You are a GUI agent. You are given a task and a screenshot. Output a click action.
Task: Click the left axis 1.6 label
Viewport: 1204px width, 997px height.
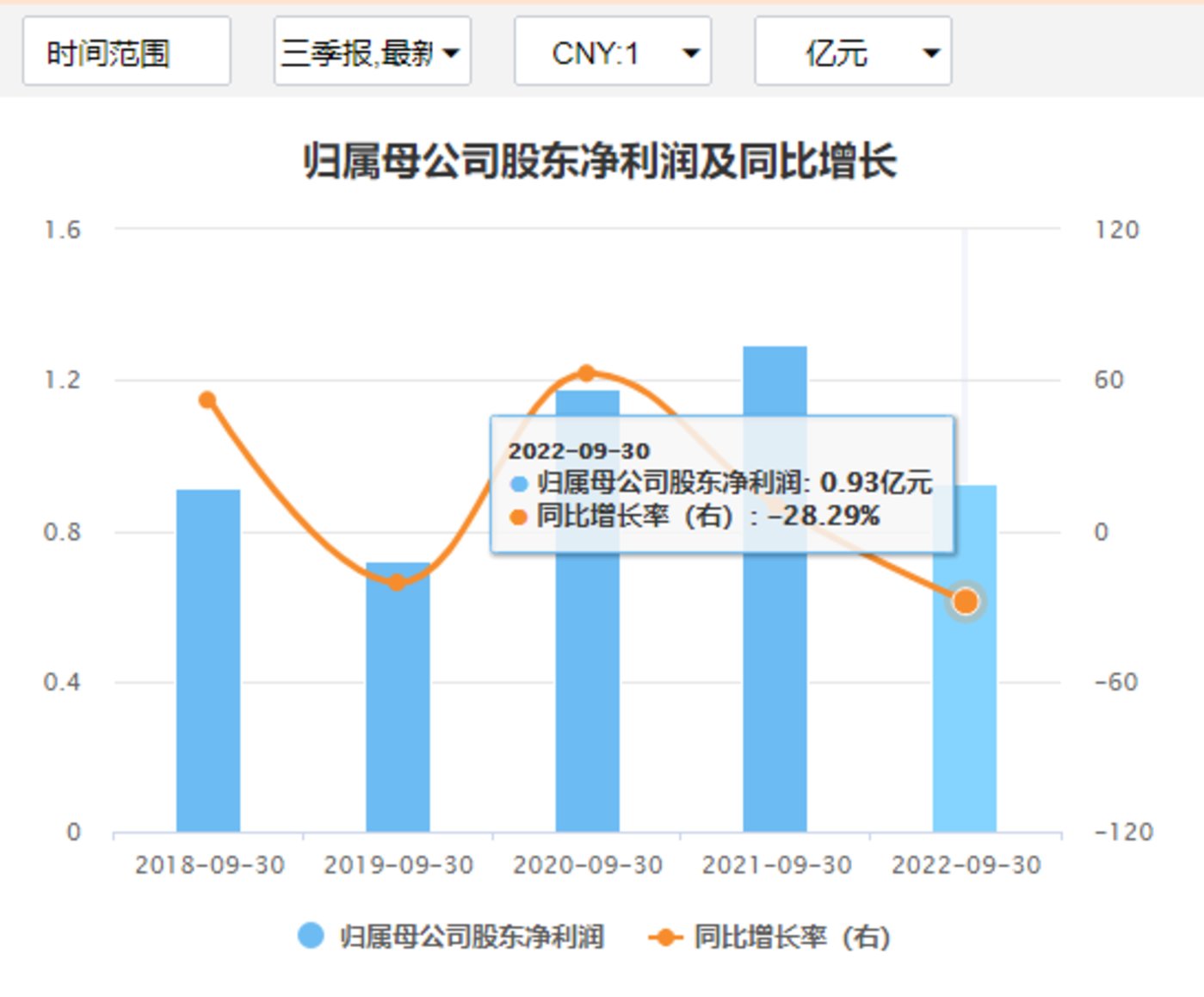pos(62,230)
